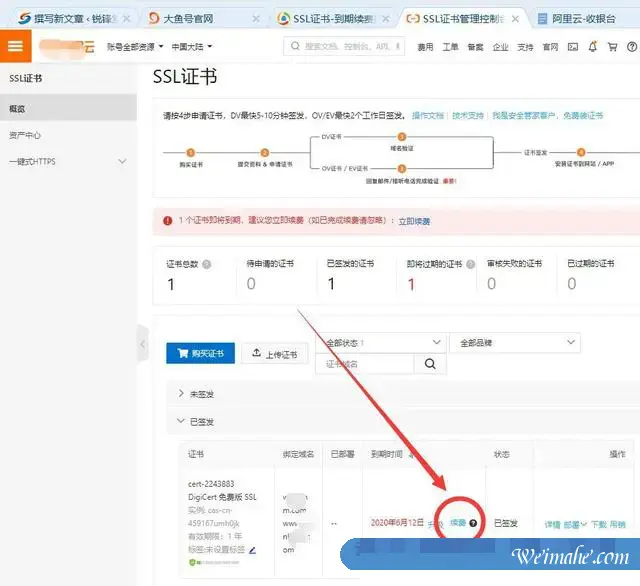Click the help icon beside the 续费 link
Screen dimensions: 640x586
coord(473,523)
